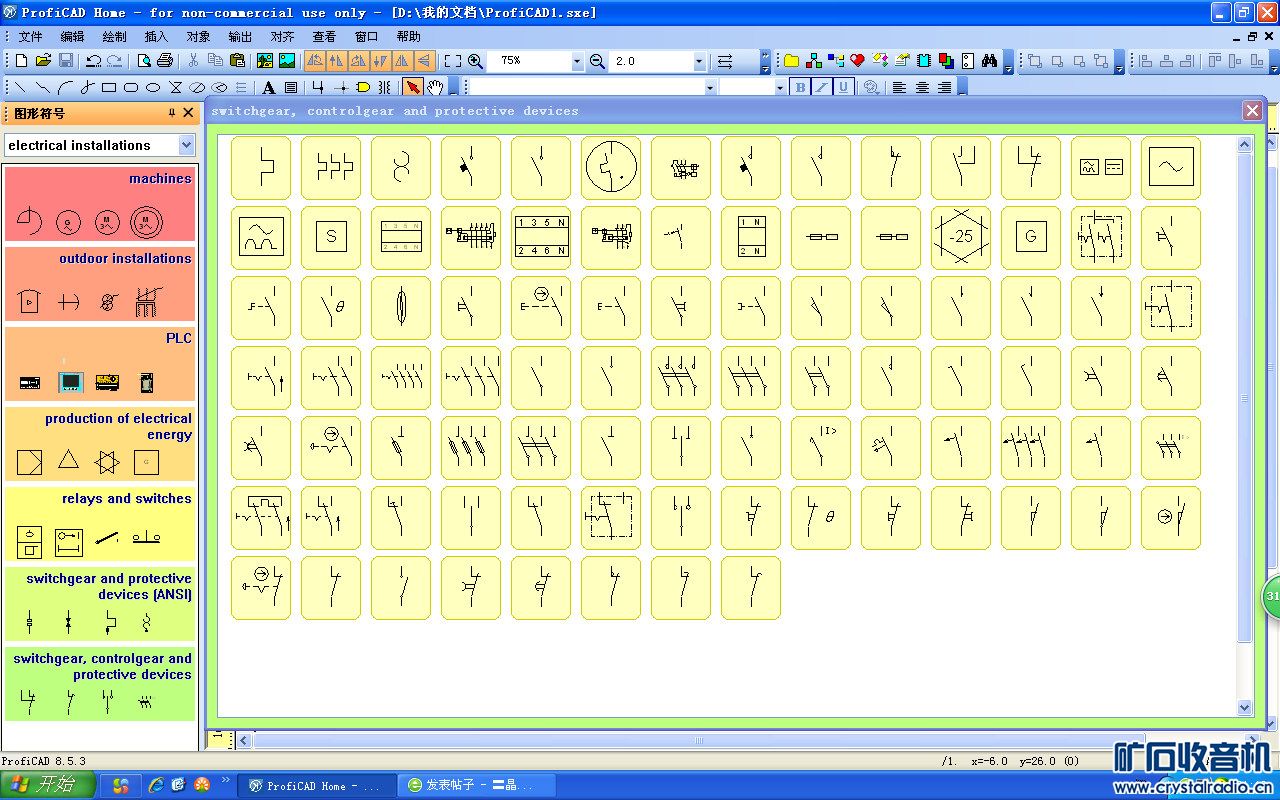Switch to ProfiCAD Home taskbar button
1280x800 pixels.
[x=317, y=786]
